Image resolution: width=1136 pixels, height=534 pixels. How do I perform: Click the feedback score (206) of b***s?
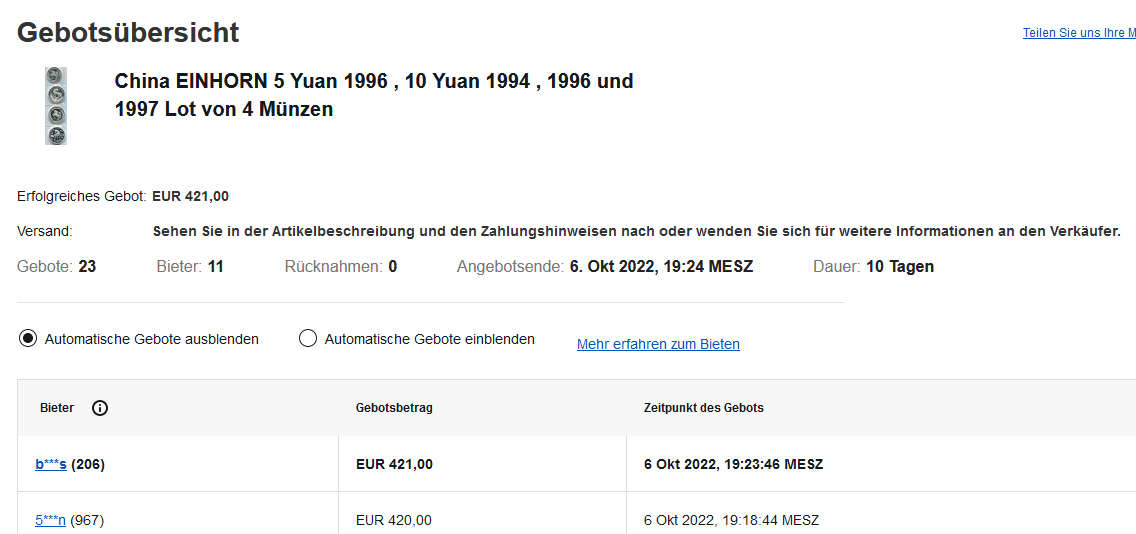[88, 464]
